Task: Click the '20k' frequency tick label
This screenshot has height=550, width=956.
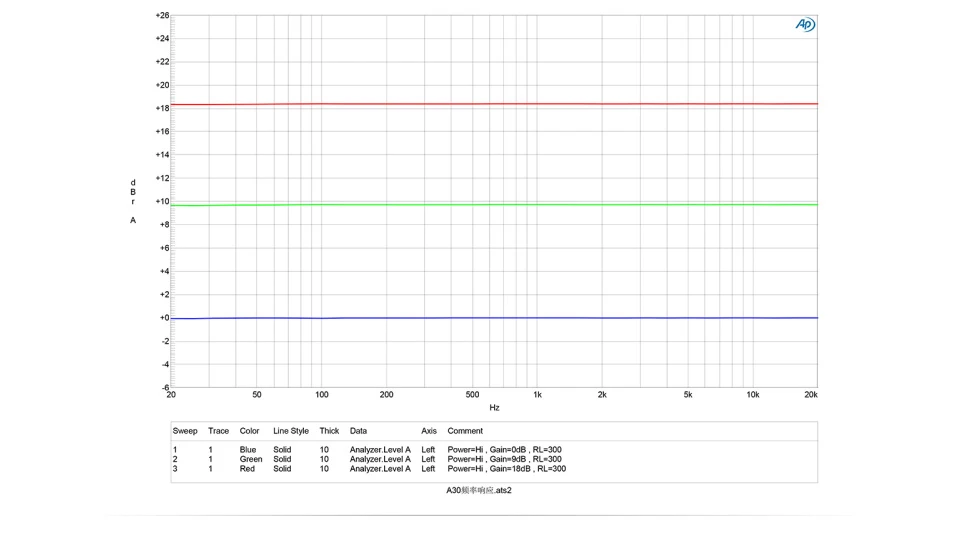Action: 810,395
